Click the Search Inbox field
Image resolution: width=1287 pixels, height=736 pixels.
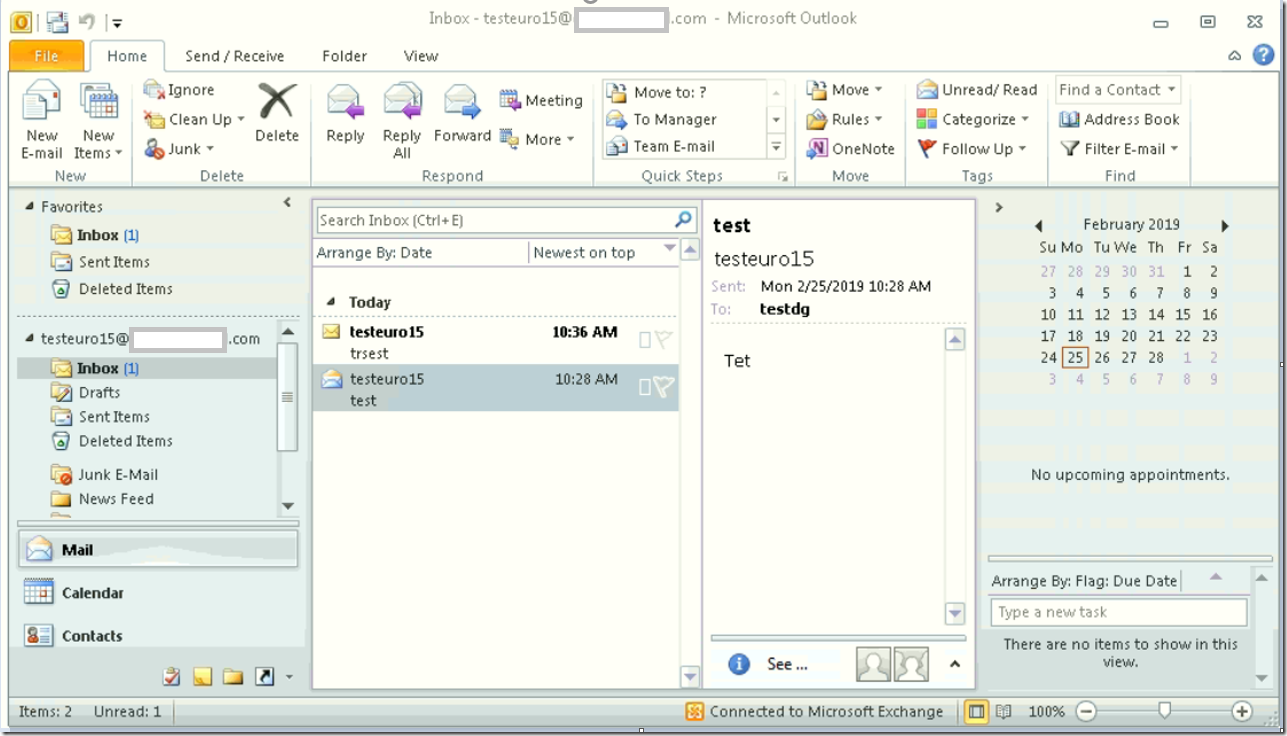[x=494, y=220]
